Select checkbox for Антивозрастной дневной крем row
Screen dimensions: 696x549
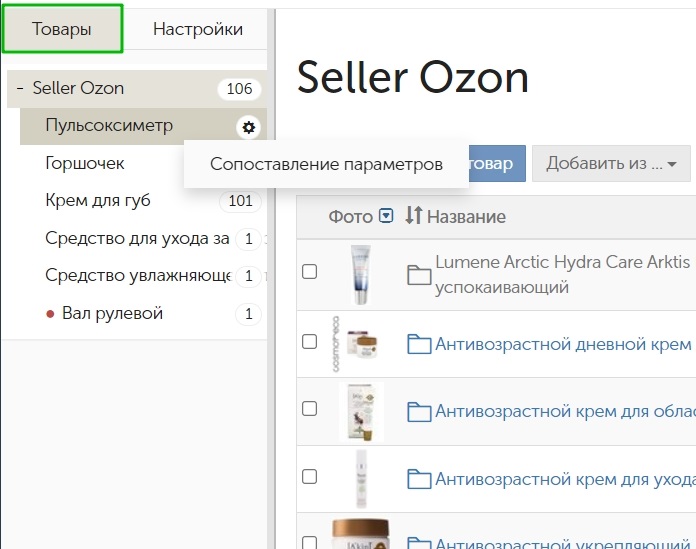[310, 341]
